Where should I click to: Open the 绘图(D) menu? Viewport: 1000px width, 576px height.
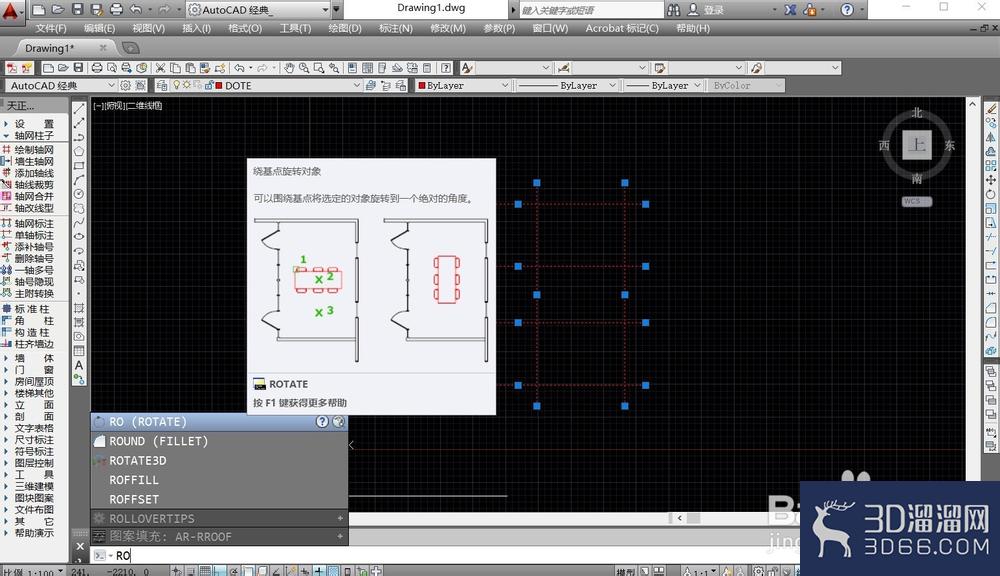[344, 28]
